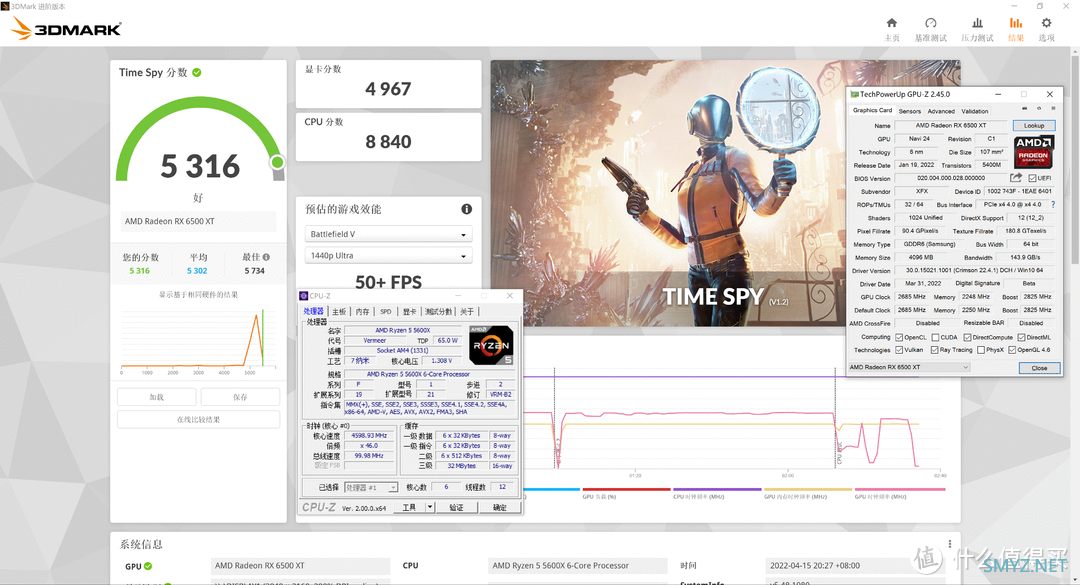Toggle the PhysX checkbox
Image resolution: width=1080 pixels, height=585 pixels.
[x=981, y=350]
